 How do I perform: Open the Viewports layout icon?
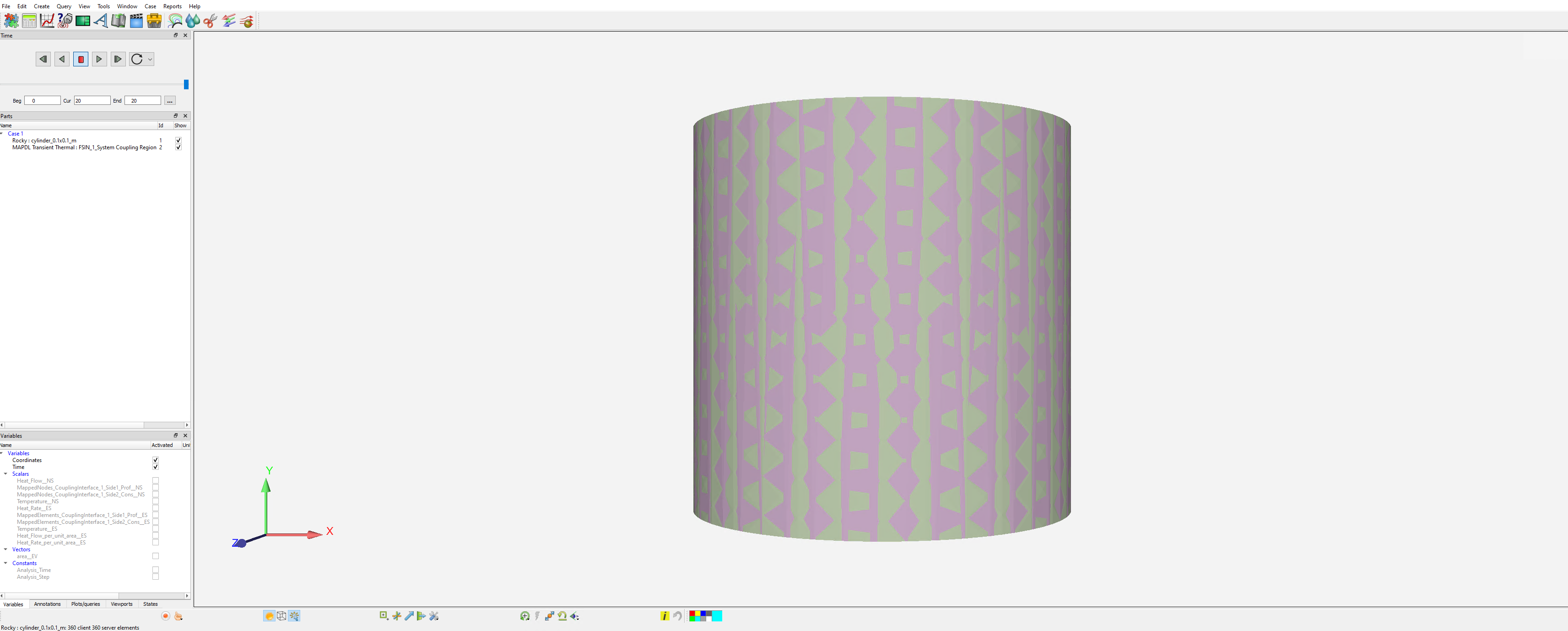coord(83,21)
